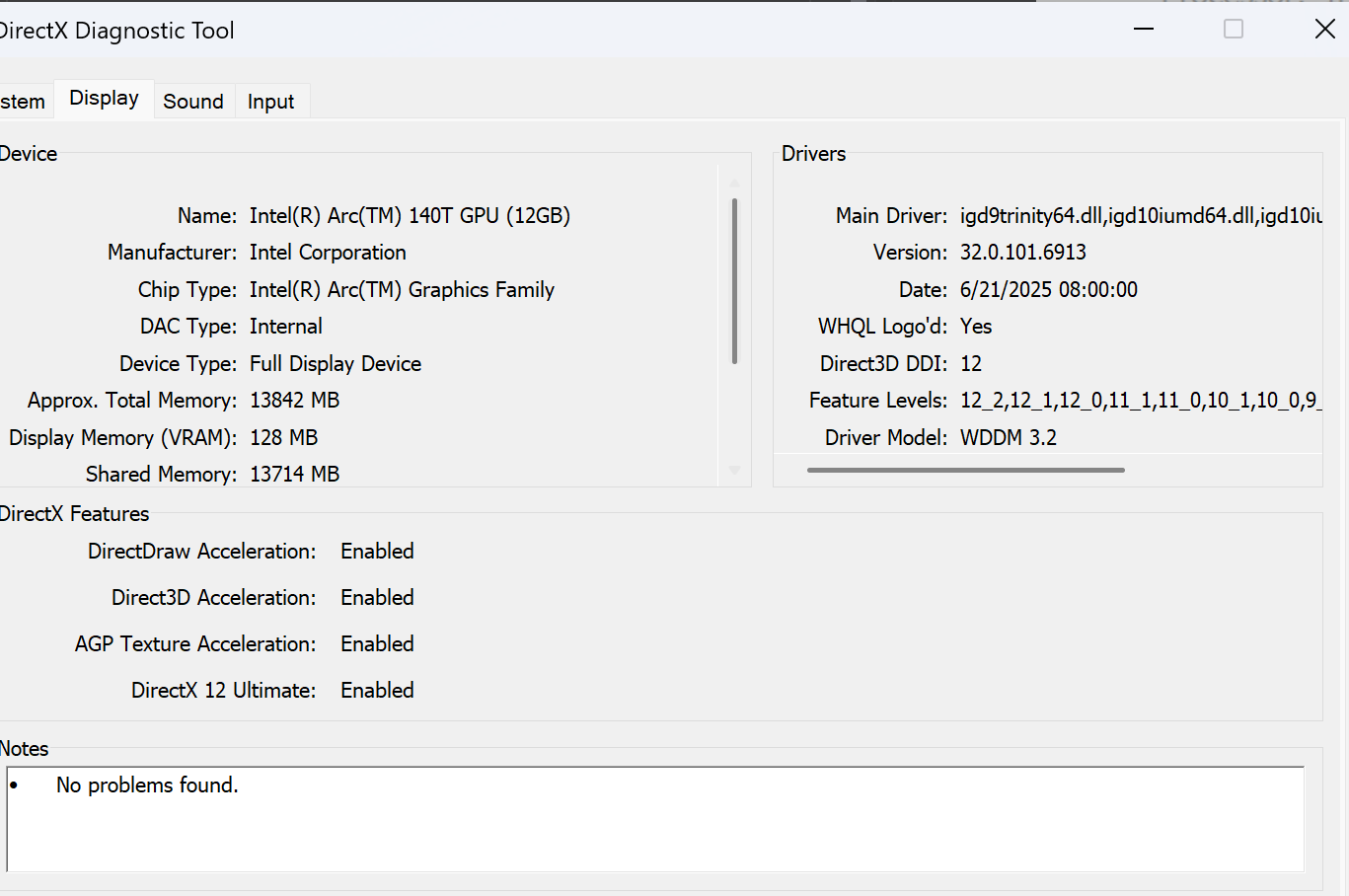Click Device panel scroll down arrow
This screenshot has width=1349, height=896.
point(734,471)
